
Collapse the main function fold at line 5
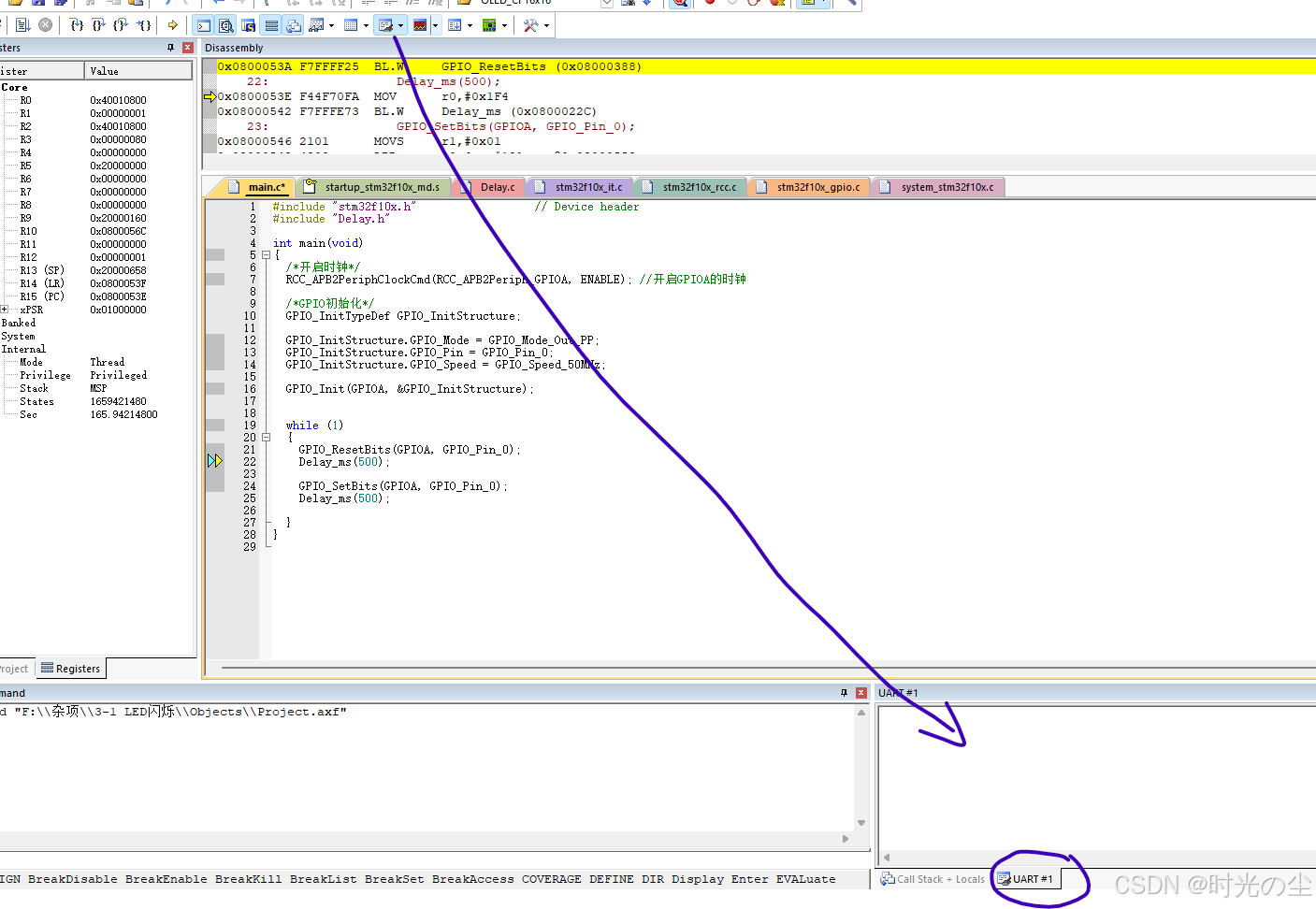pos(267,254)
